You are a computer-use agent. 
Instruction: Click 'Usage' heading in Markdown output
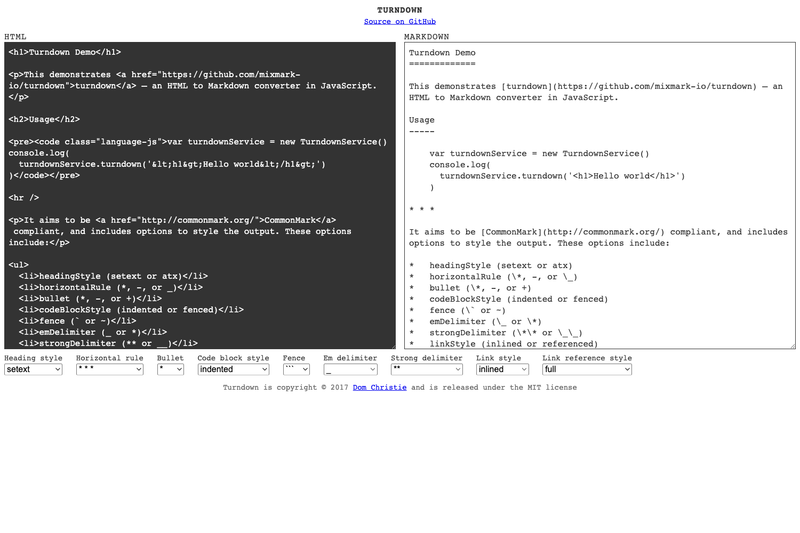[x=421, y=120]
